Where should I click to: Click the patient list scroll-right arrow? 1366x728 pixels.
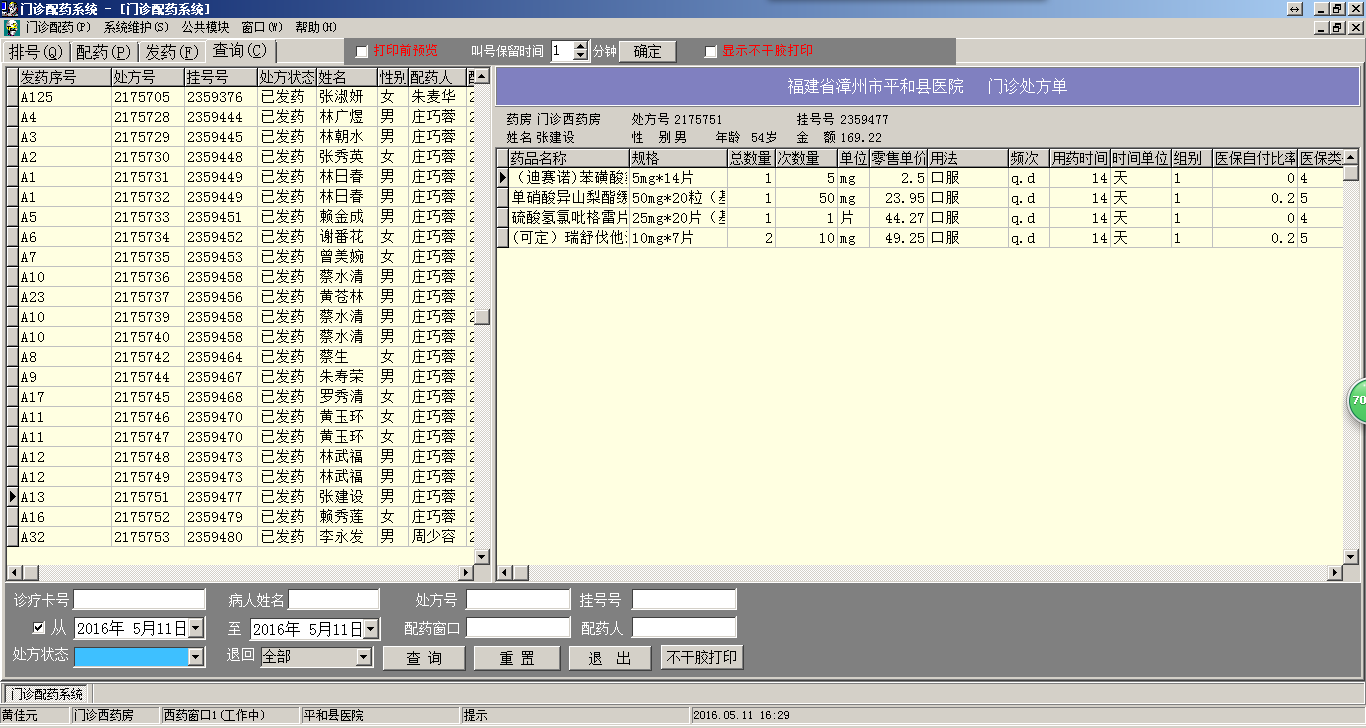click(x=466, y=572)
